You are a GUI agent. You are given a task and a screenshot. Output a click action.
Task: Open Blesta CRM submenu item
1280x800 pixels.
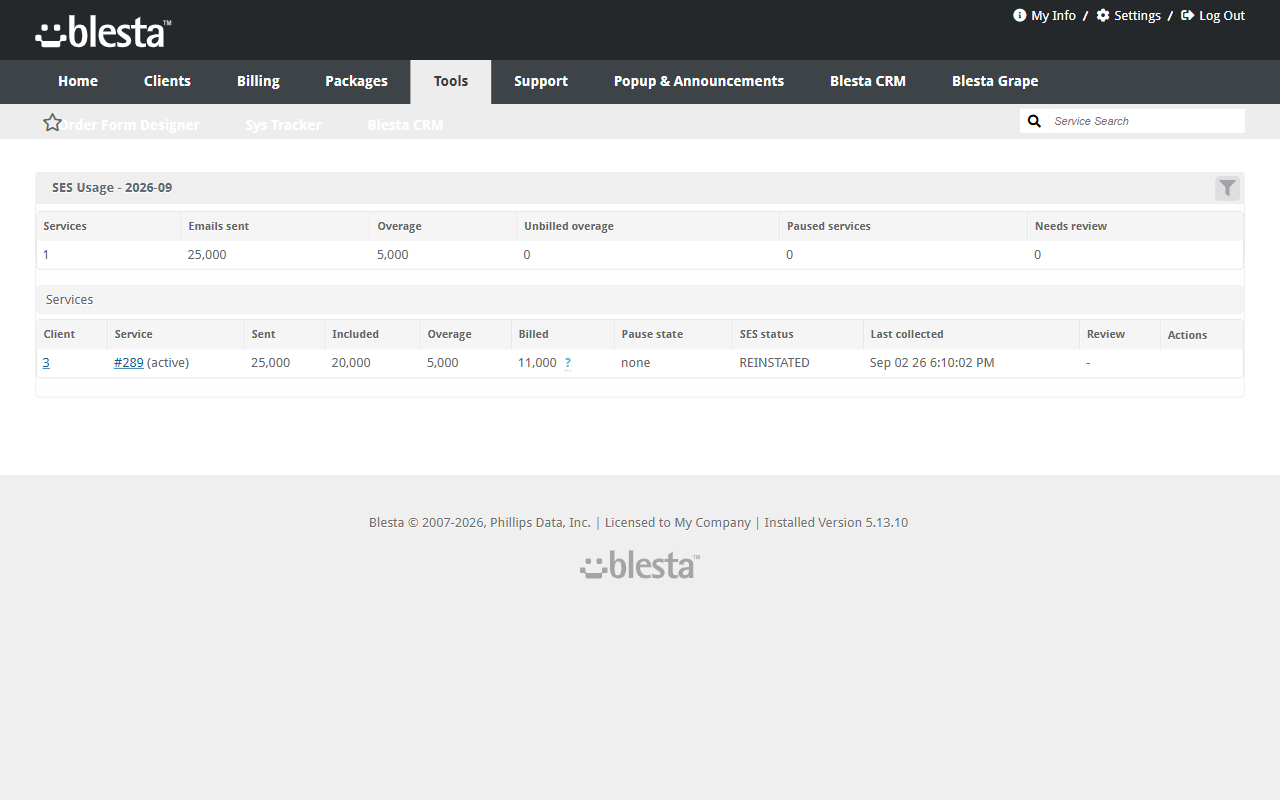point(405,125)
